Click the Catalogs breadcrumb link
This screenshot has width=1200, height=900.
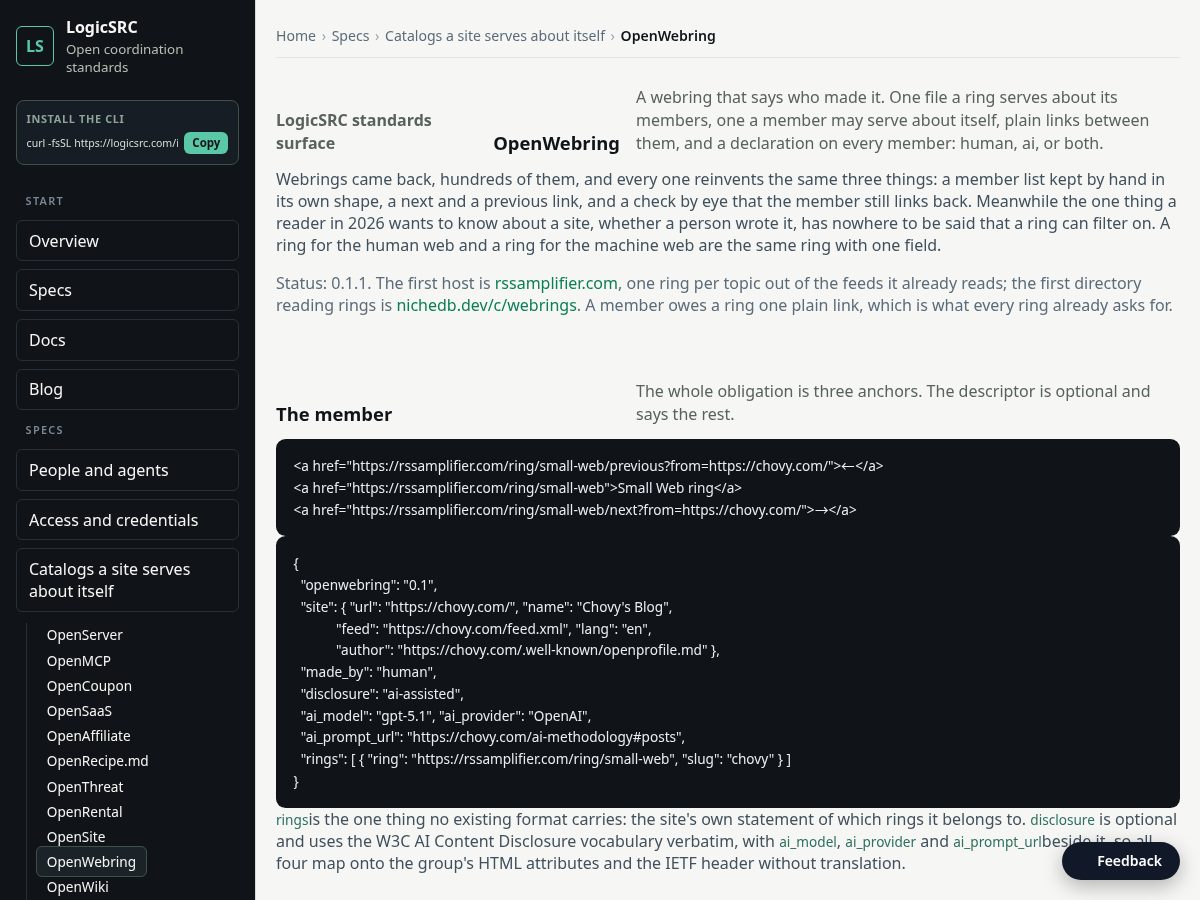[495, 36]
